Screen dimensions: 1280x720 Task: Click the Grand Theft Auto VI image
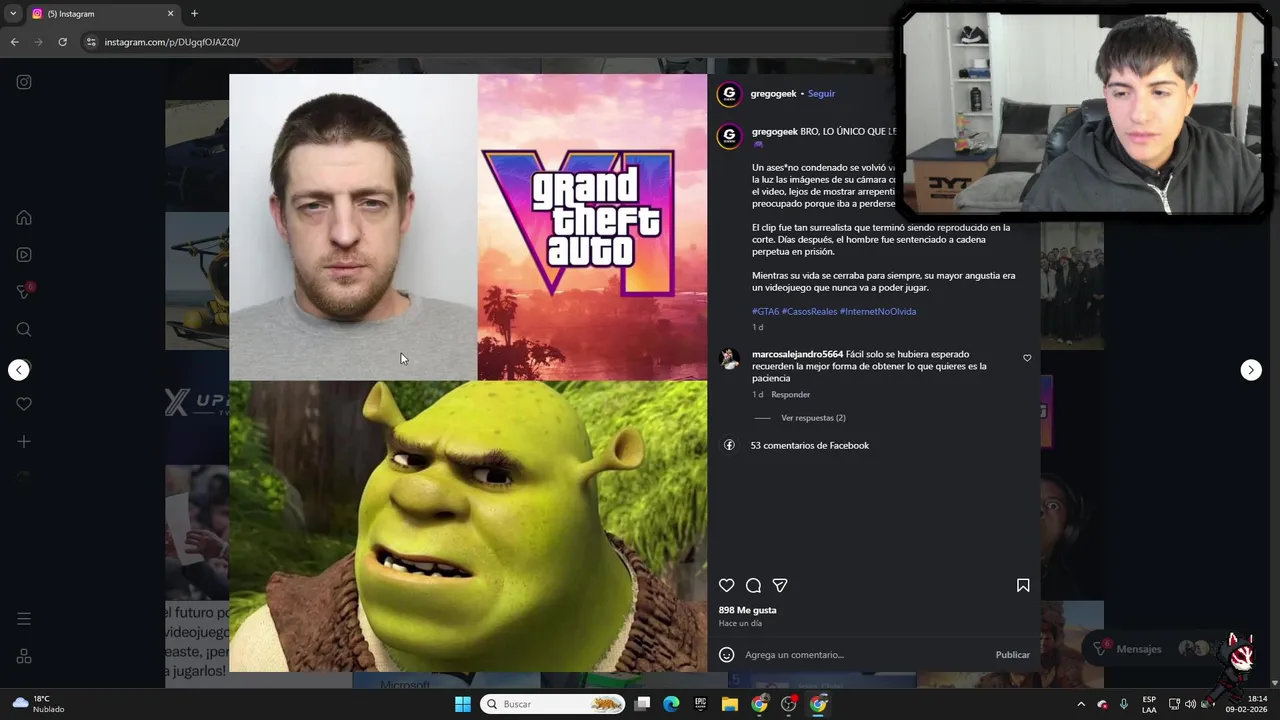coord(592,227)
